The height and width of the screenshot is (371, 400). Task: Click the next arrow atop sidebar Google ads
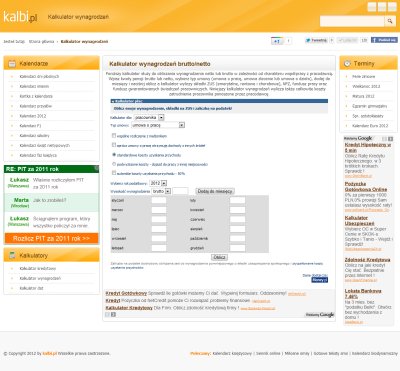pyautogui.click(x=390, y=139)
